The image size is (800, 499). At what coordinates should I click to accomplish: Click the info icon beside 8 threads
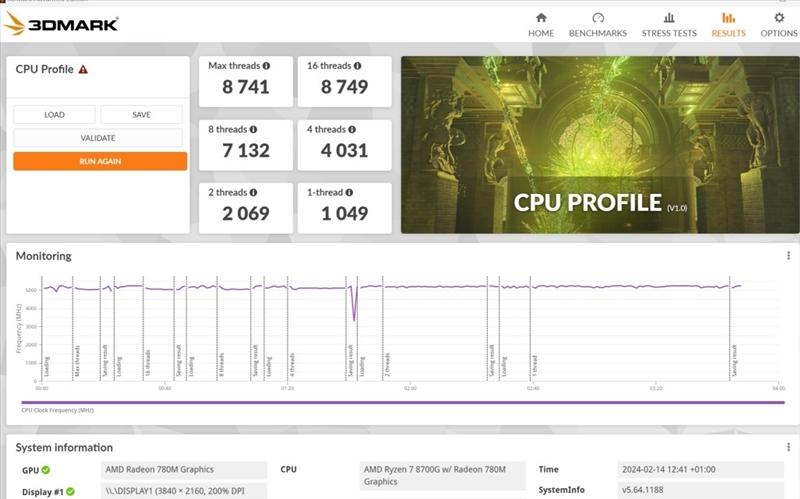click(255, 130)
